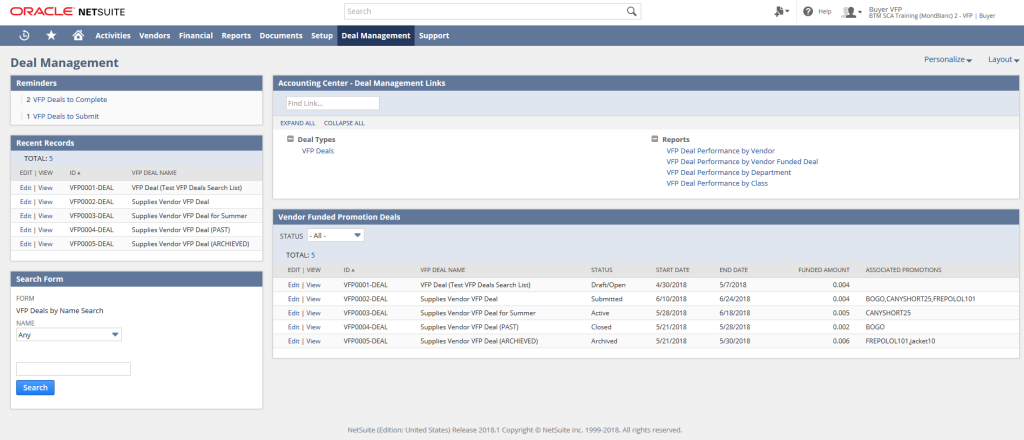Image resolution: width=1024 pixels, height=440 pixels.
Task: Open the Support menu
Action: tap(434, 35)
